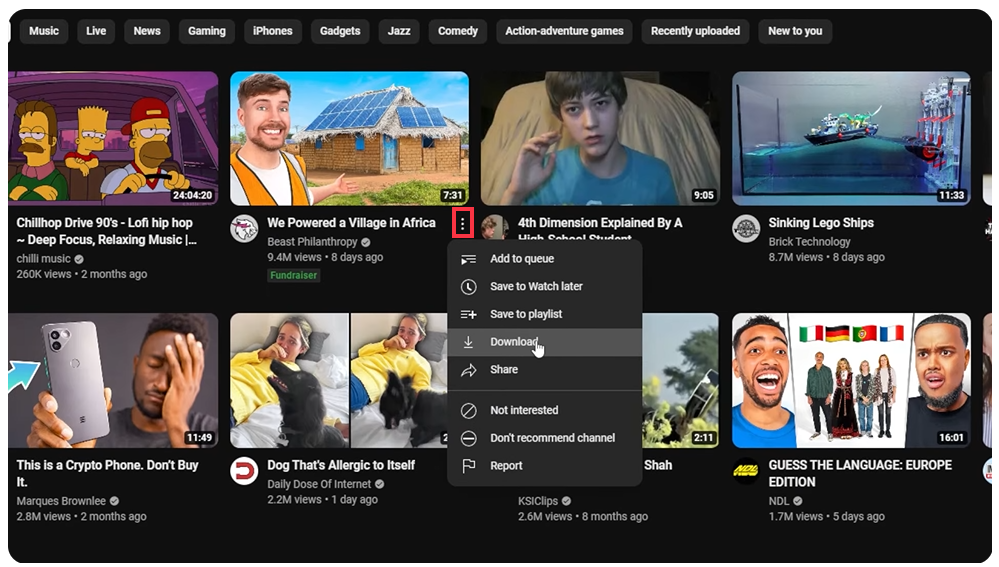The image size is (999, 567).
Task: Open the Chillhop Drive 90's video title
Action: tap(106, 231)
